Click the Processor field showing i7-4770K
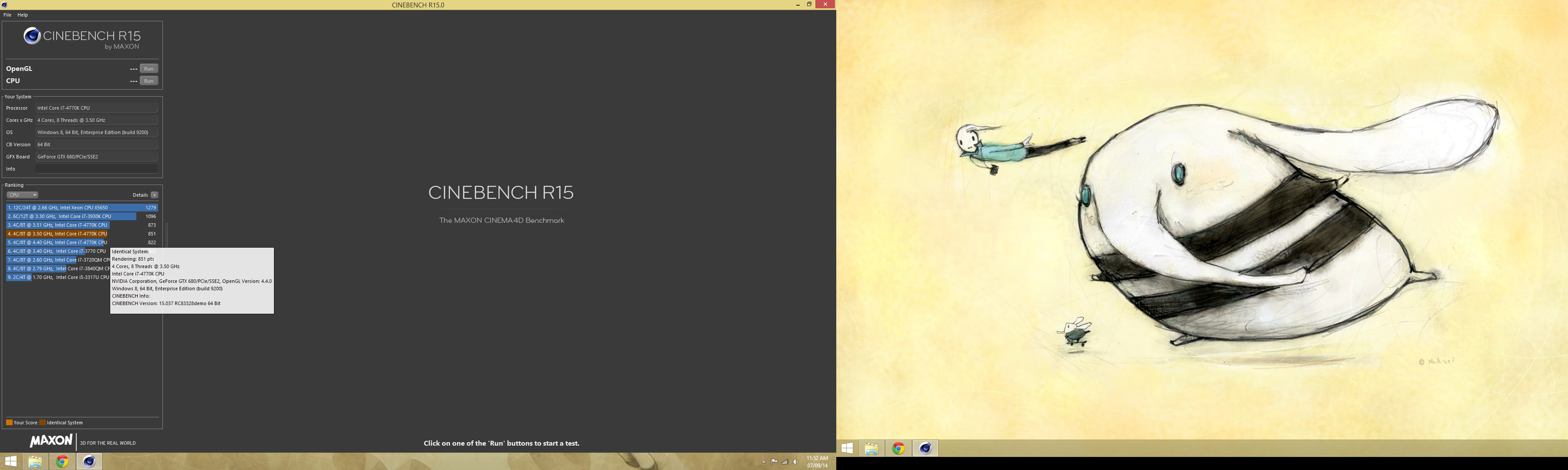This screenshot has height=470, width=1568. (97, 108)
